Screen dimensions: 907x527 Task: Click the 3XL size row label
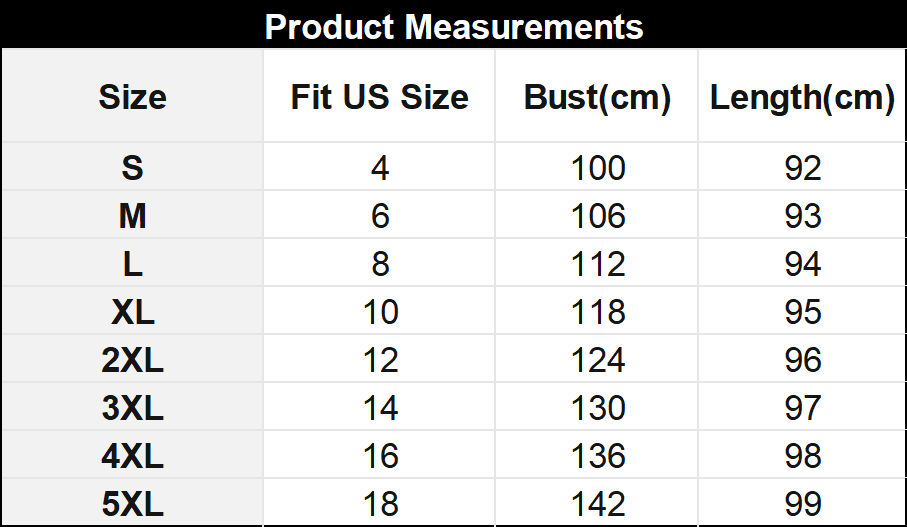coord(132,408)
